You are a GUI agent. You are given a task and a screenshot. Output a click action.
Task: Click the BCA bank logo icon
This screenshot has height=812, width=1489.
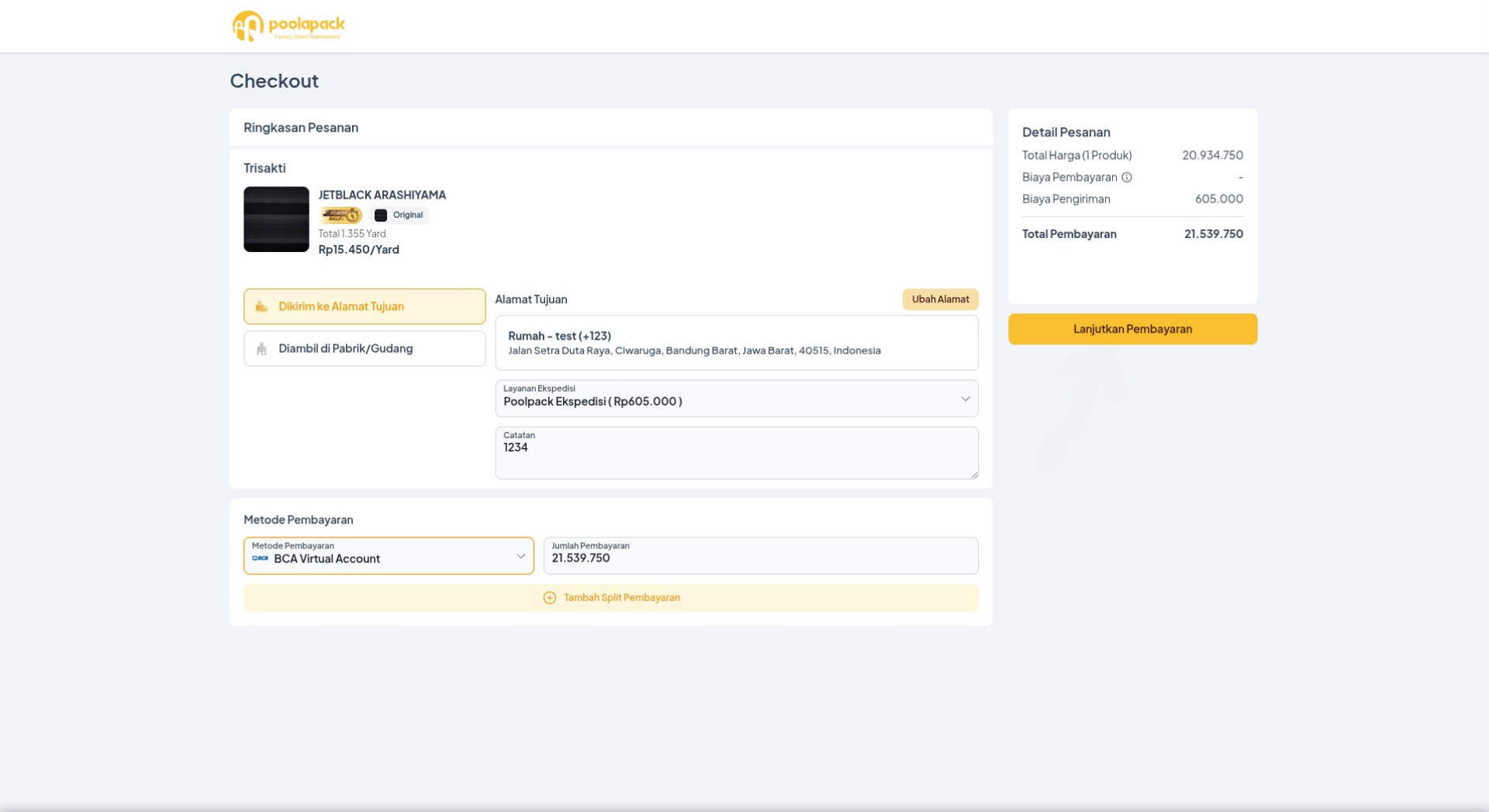click(261, 558)
